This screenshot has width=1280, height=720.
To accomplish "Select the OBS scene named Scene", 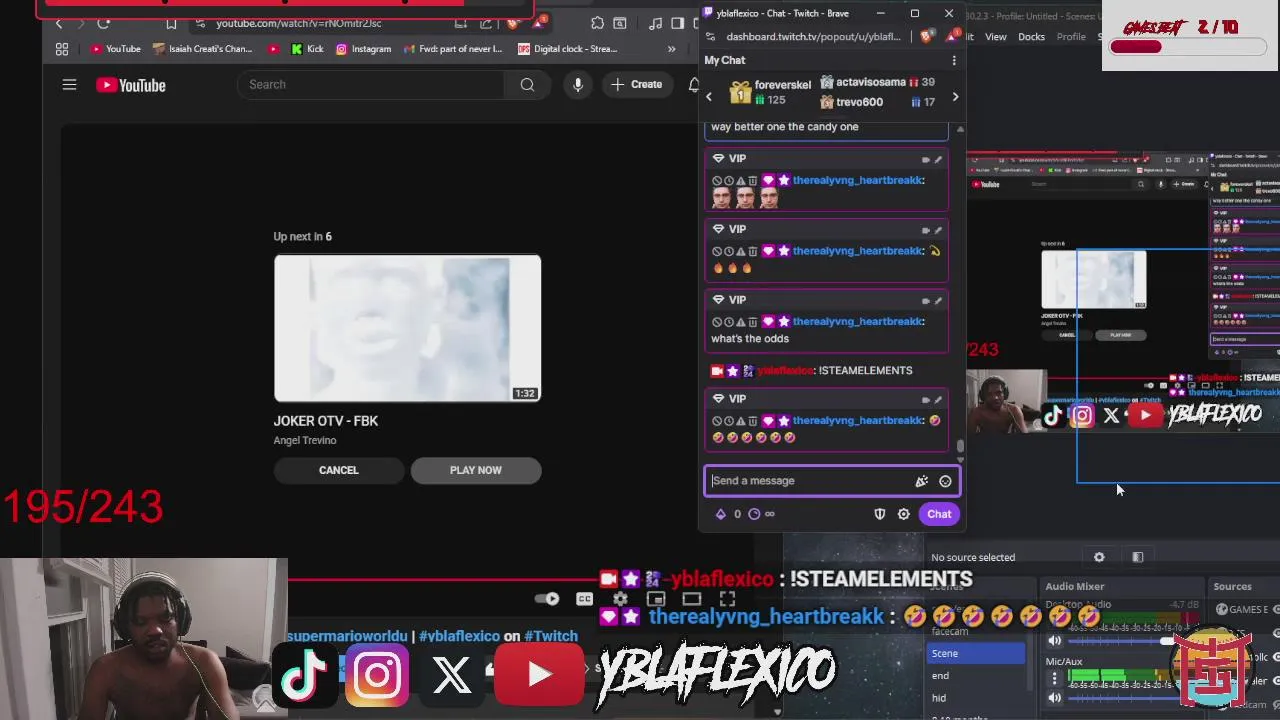I will point(976,654).
